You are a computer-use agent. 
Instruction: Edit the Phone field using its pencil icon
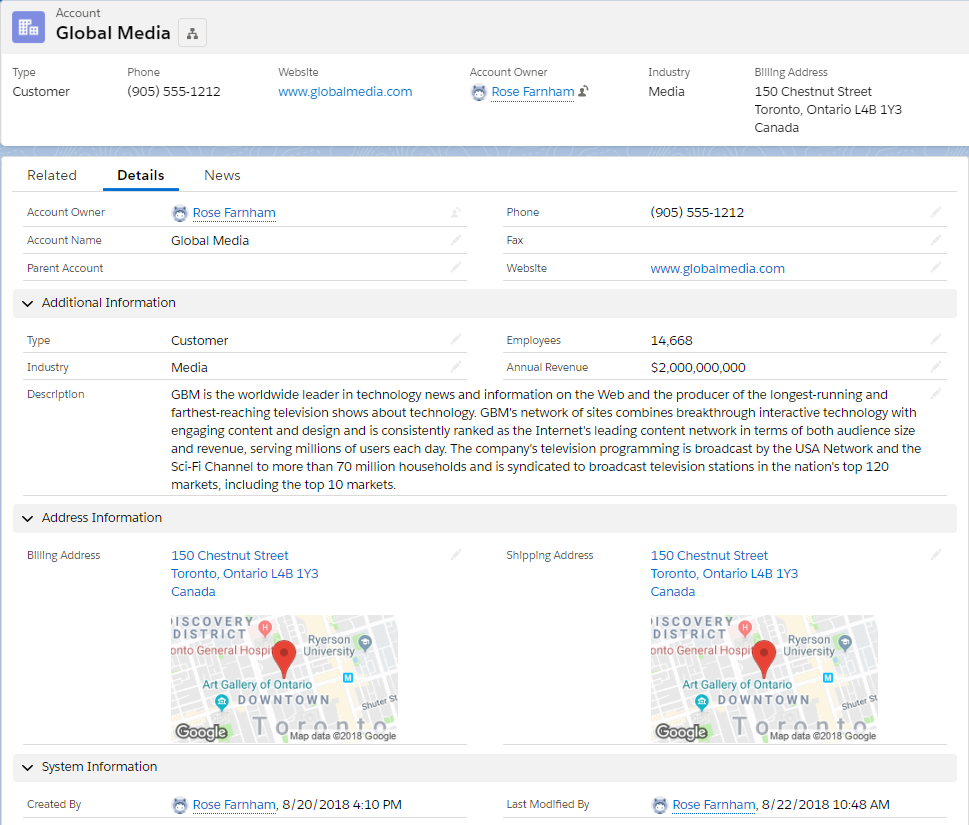tap(936, 213)
